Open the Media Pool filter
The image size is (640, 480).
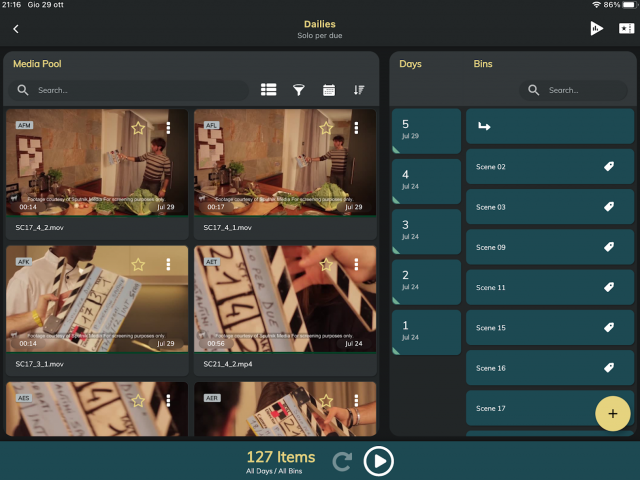point(298,90)
